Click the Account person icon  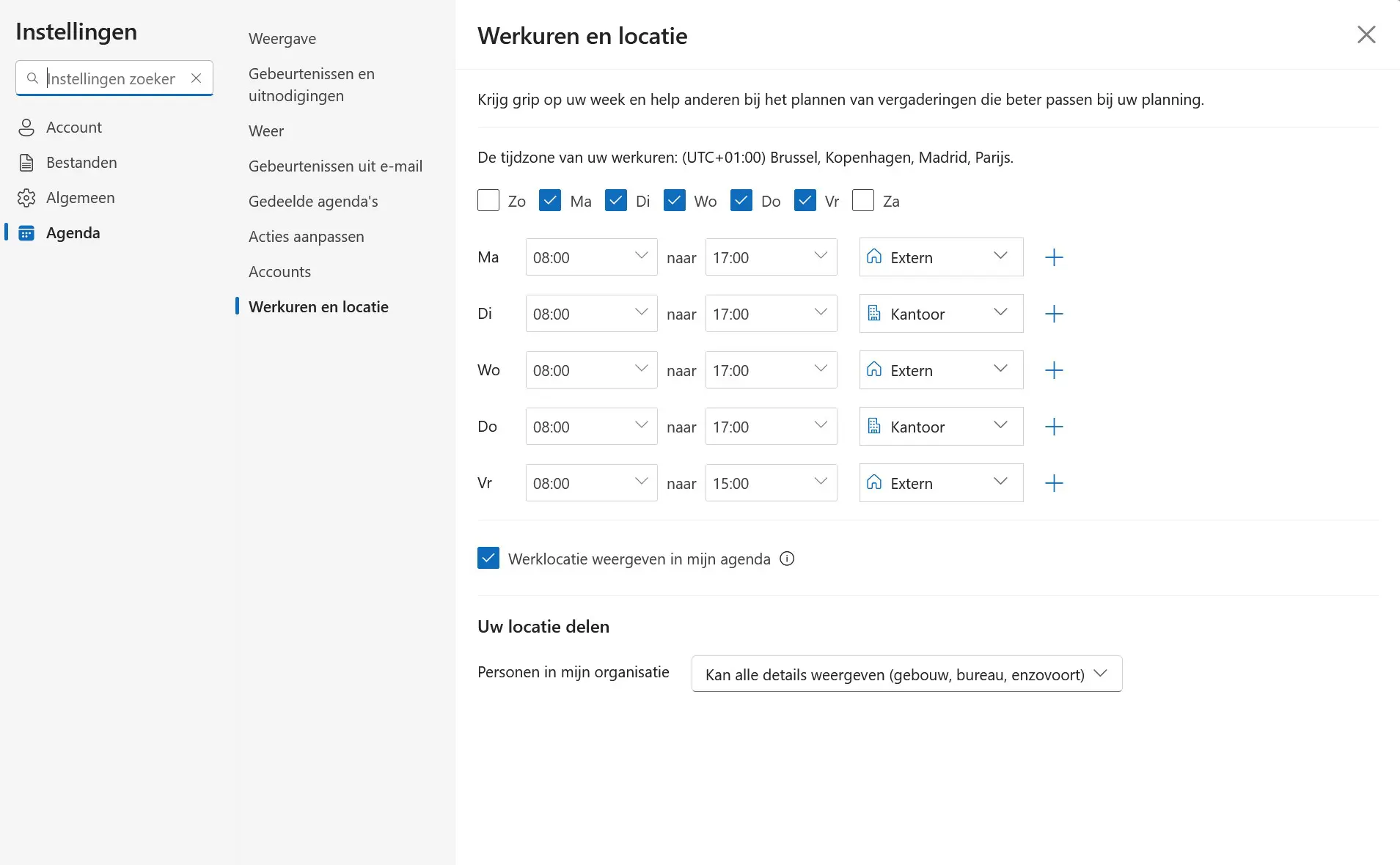pyautogui.click(x=26, y=128)
